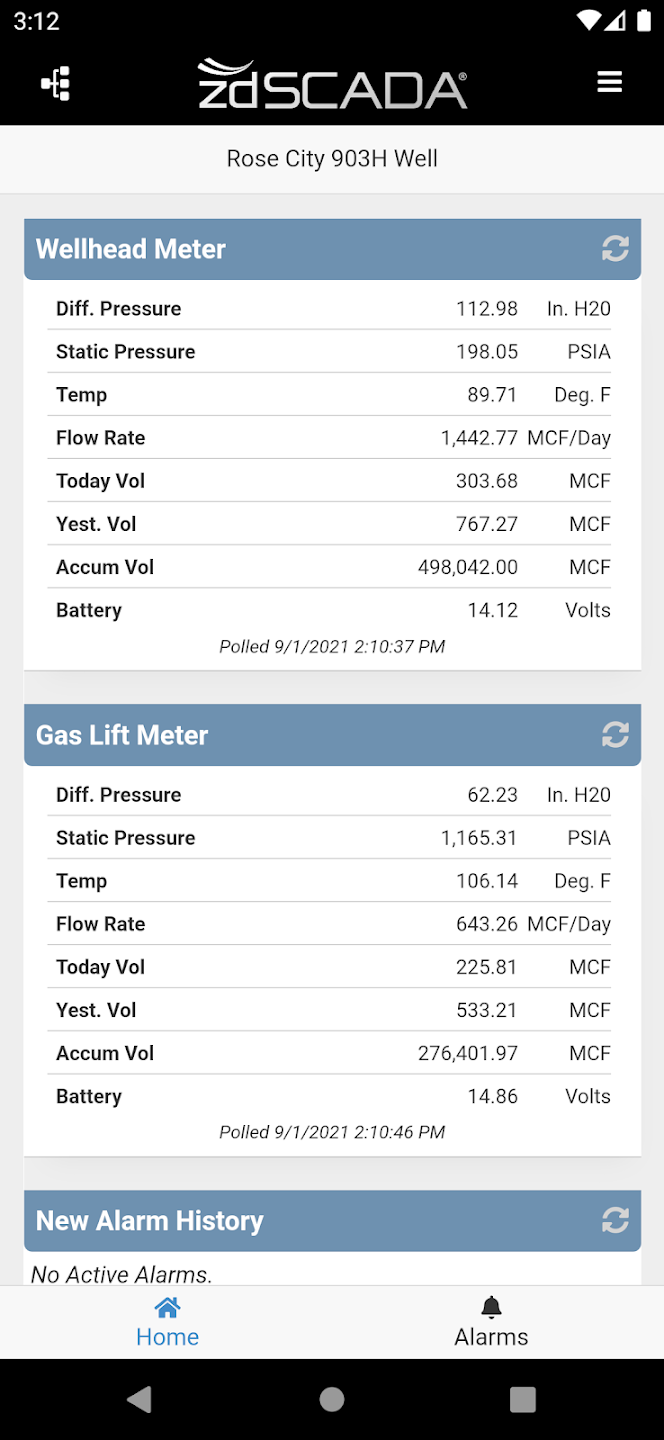Tap the Alarms bell icon
Screen dimensions: 664x1440
click(491, 1307)
